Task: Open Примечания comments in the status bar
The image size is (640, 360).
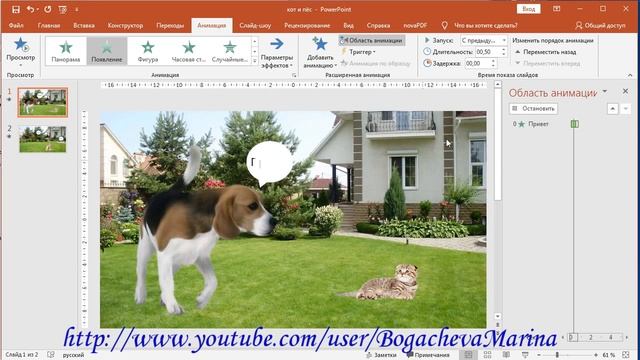Action: [x=428, y=355]
